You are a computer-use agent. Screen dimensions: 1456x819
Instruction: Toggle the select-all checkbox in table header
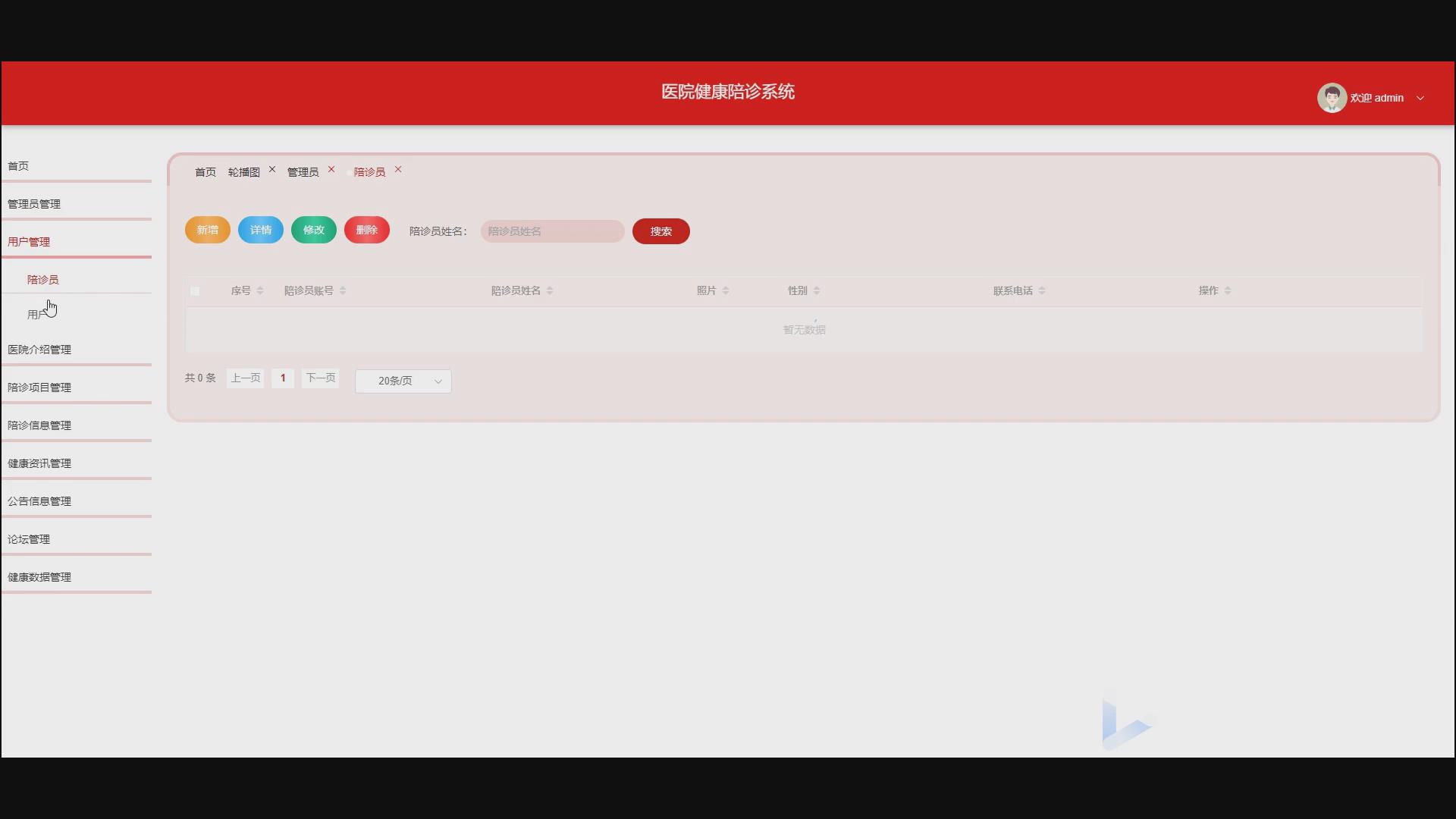click(x=195, y=291)
